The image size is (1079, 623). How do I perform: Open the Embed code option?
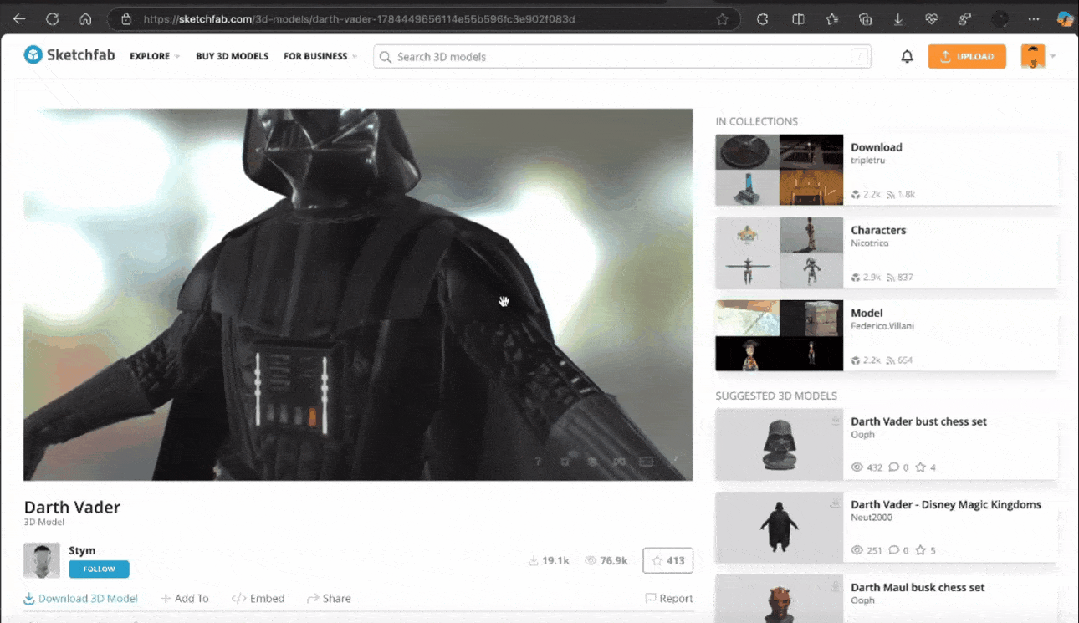[258, 598]
